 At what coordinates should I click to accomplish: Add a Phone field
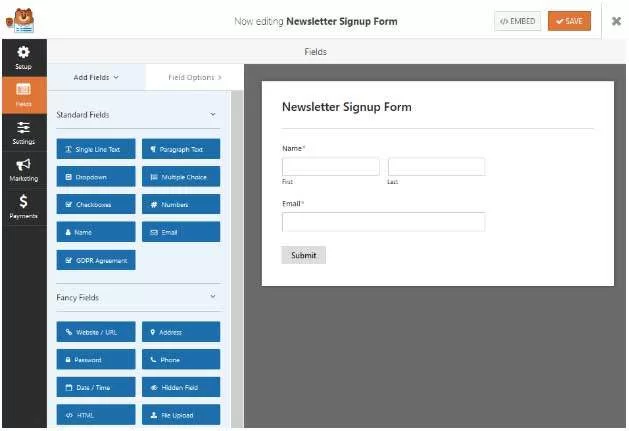pos(181,360)
